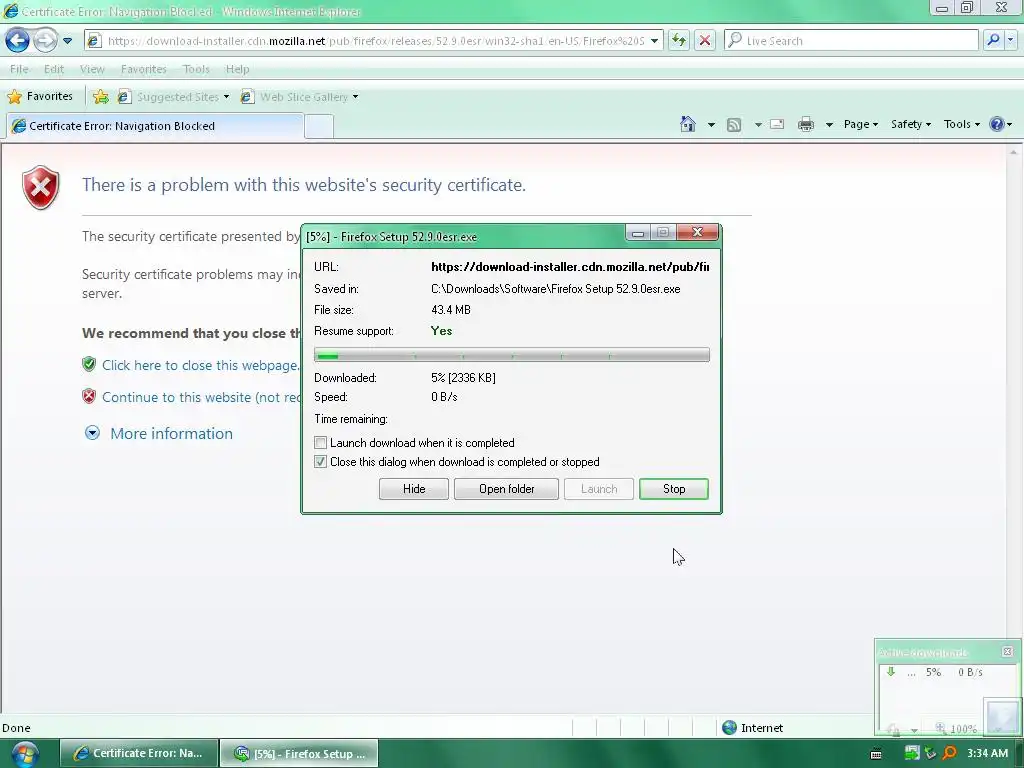Click the '43.4 MB' file size value
The height and width of the screenshot is (768, 1024).
(451, 310)
